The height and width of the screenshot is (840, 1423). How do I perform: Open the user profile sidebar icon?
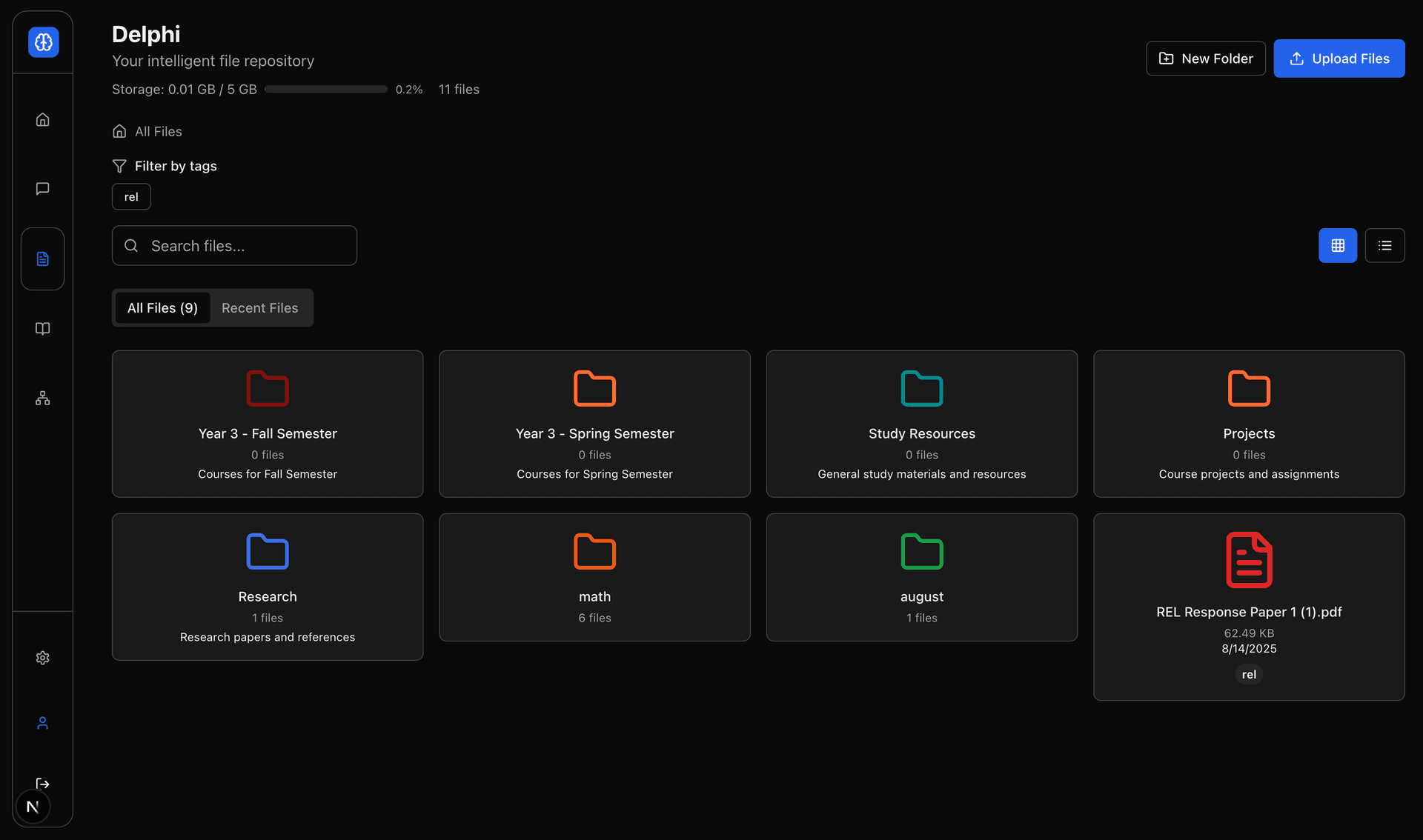click(43, 723)
